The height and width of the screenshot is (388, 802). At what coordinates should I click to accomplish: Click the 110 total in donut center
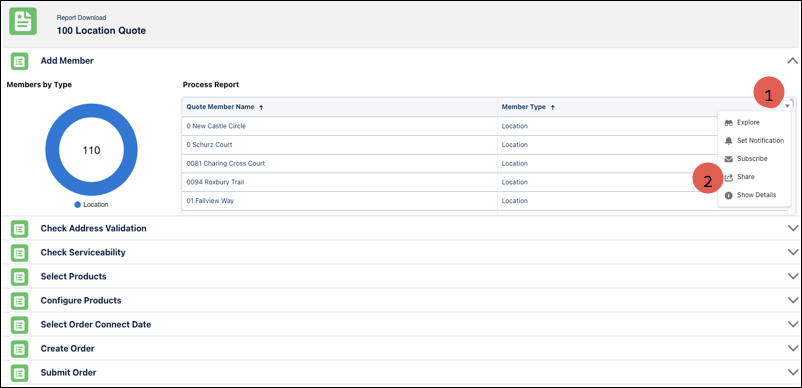tap(92, 150)
